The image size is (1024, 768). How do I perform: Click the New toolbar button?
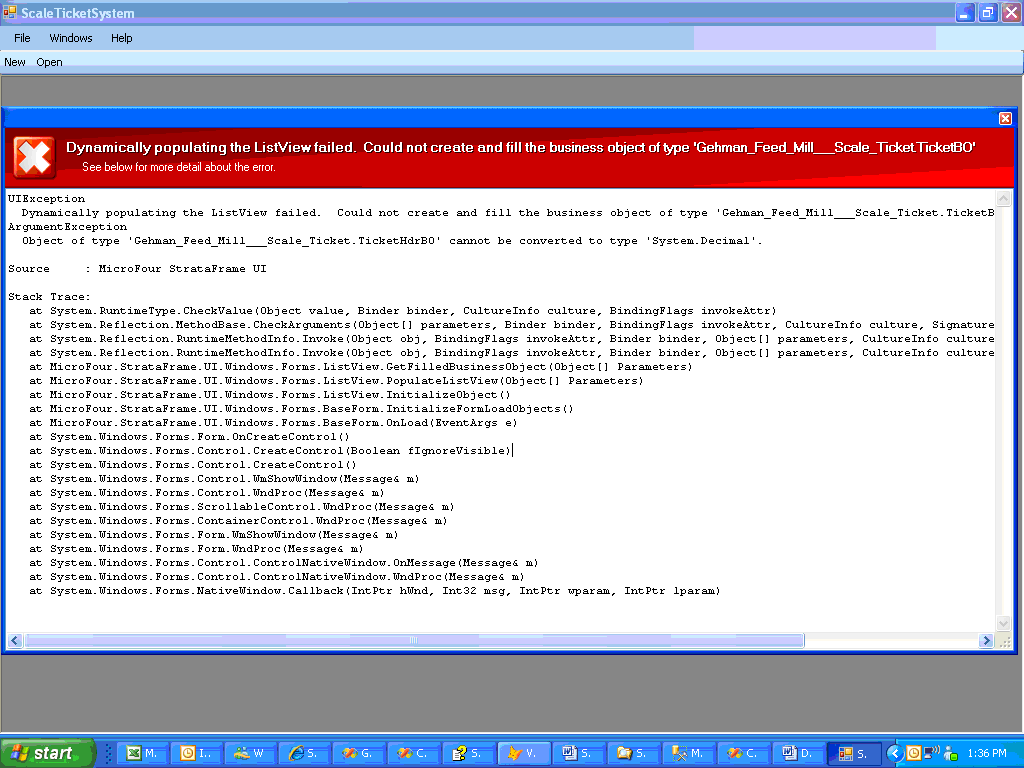[x=15, y=62]
